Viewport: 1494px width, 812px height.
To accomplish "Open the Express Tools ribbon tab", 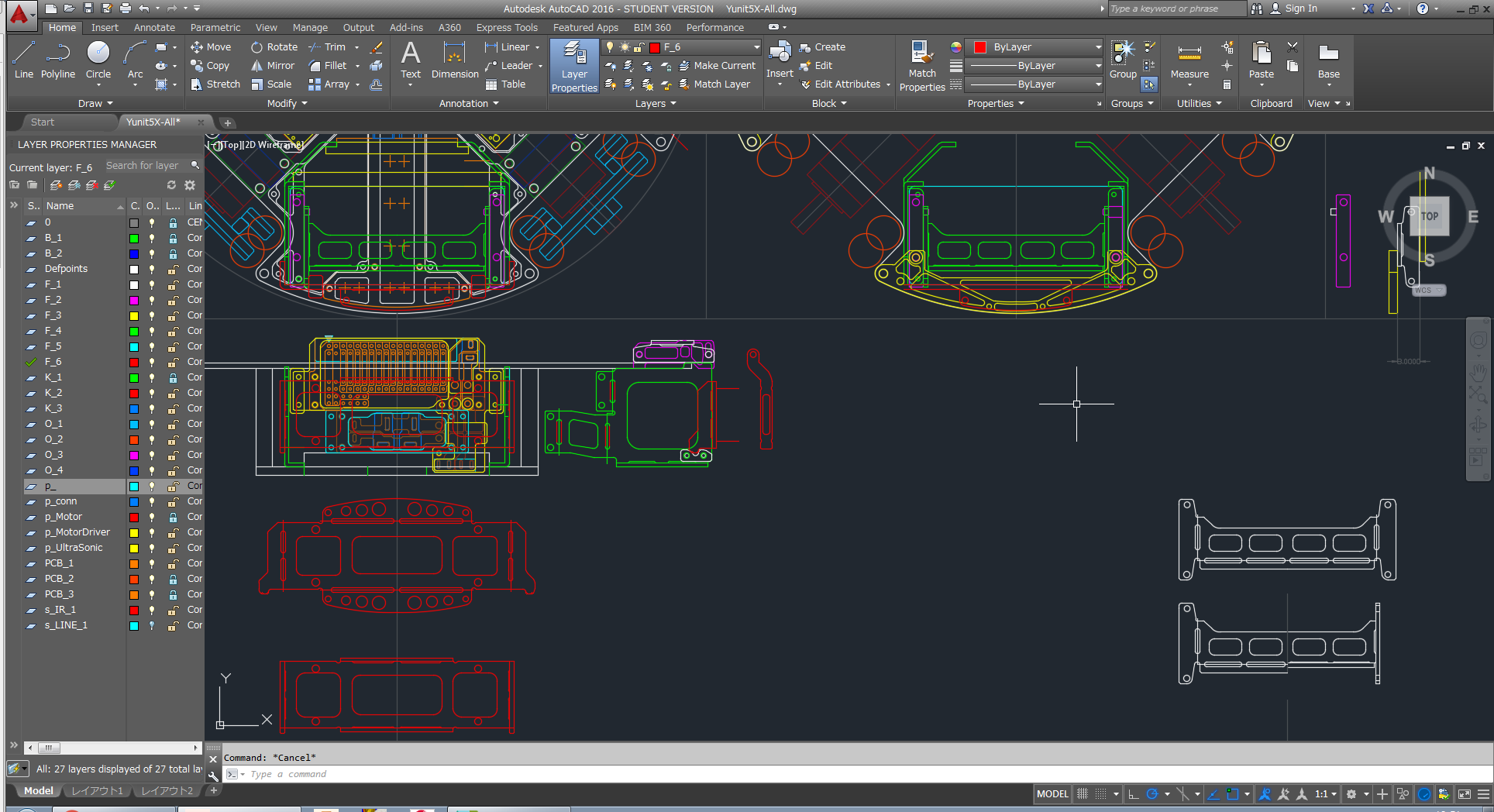I will 506,27.
